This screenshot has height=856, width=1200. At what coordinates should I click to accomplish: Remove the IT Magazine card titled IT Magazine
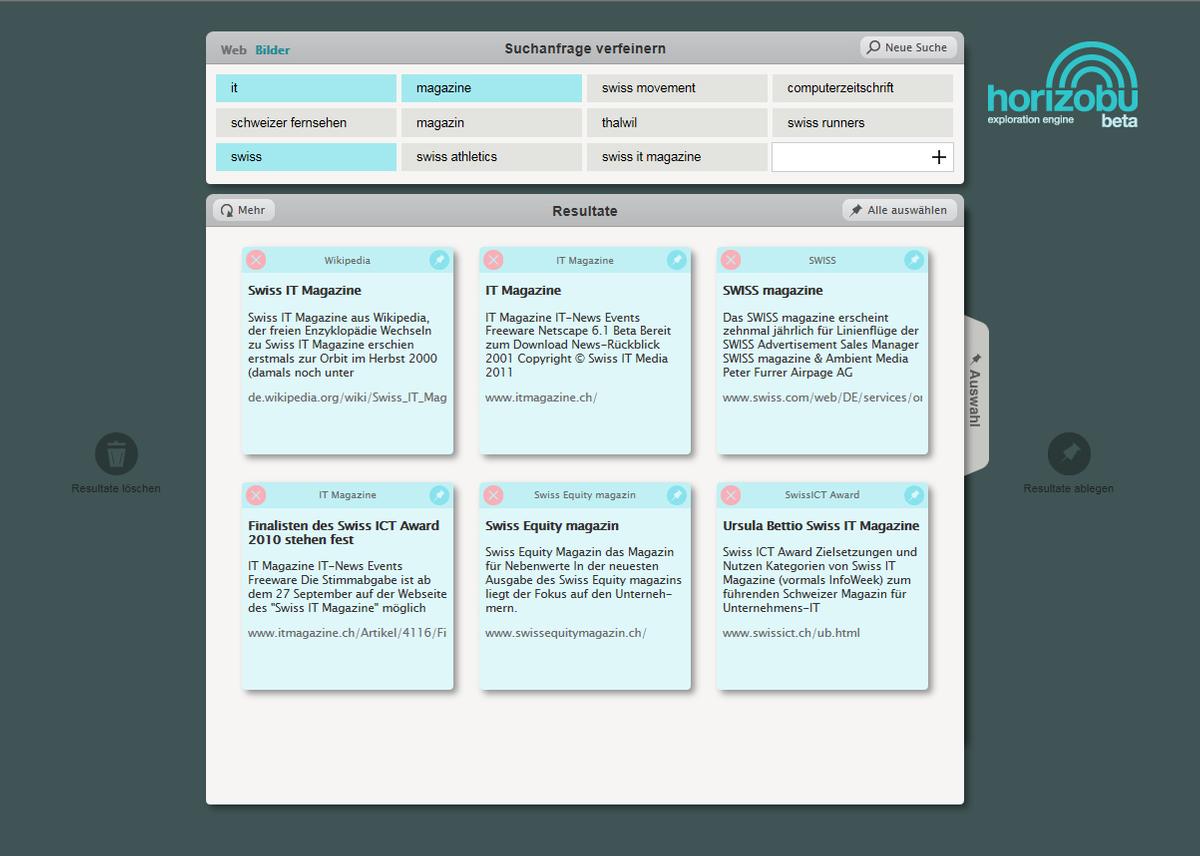[493, 260]
